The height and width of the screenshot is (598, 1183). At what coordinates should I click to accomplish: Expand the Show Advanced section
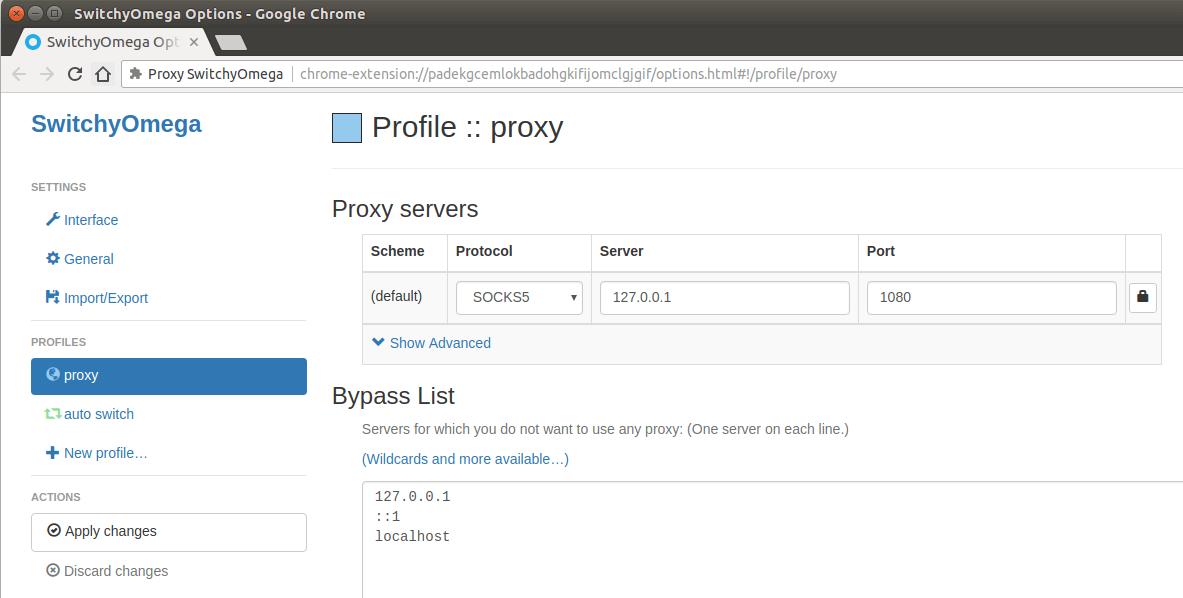coord(431,343)
